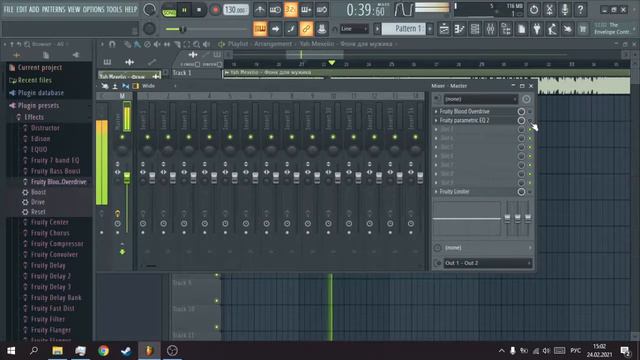Open Fruity parametric EQ 2 slot menu arrow

click(436, 120)
